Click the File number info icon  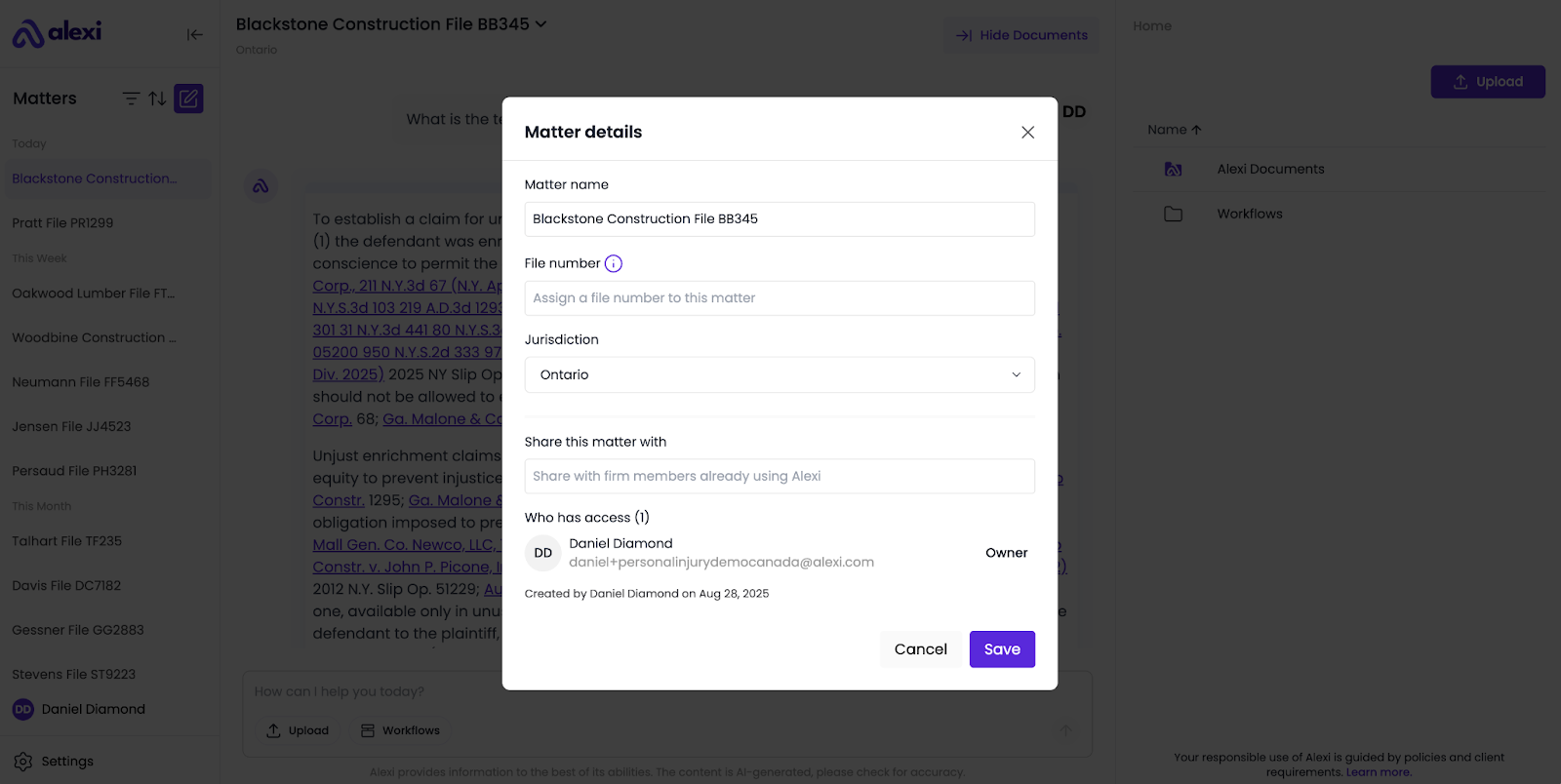click(x=614, y=263)
